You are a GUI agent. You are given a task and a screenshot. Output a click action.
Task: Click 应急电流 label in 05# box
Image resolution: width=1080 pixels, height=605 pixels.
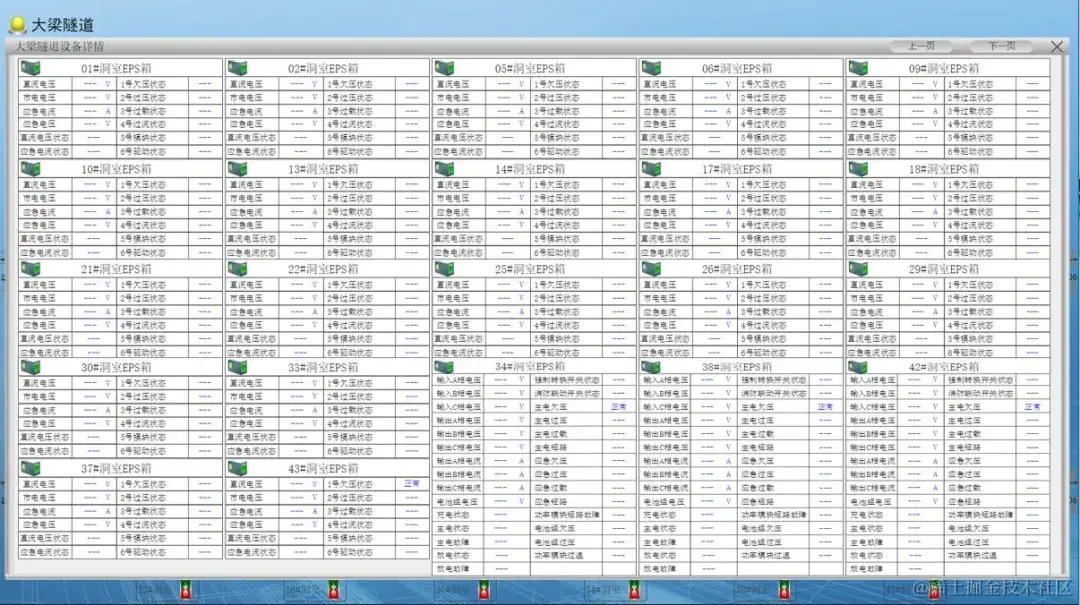(453, 111)
